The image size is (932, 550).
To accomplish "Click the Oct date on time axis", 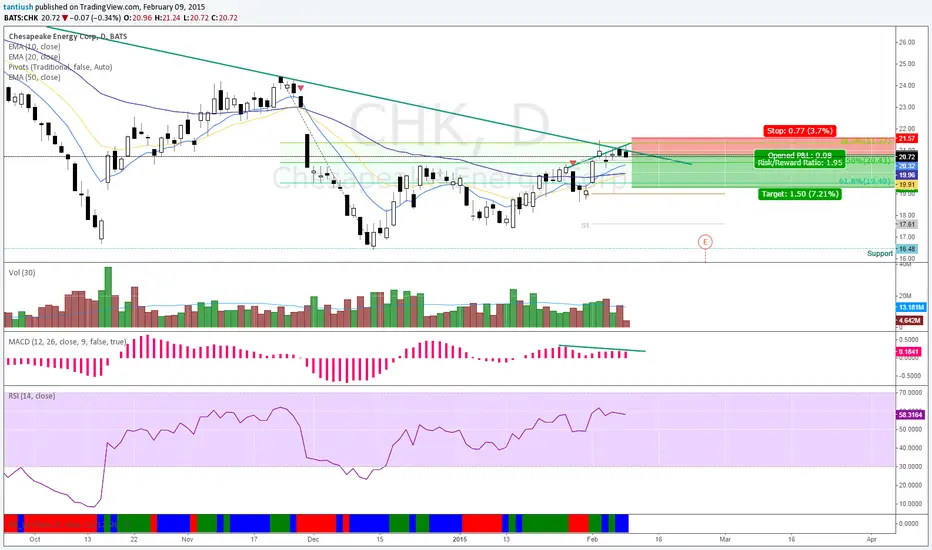I will coord(35,539).
